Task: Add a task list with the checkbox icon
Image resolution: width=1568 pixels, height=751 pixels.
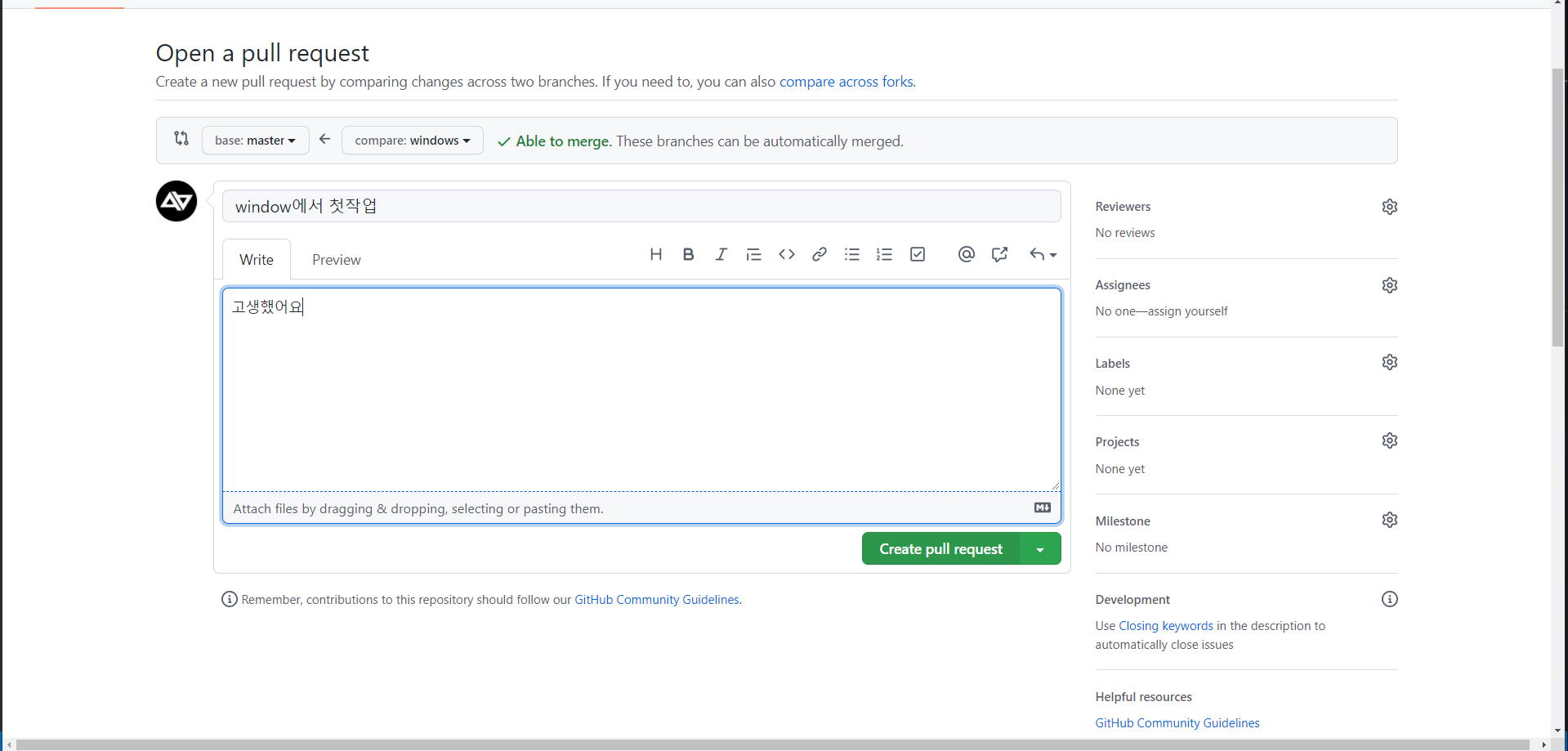Action: coord(917,254)
